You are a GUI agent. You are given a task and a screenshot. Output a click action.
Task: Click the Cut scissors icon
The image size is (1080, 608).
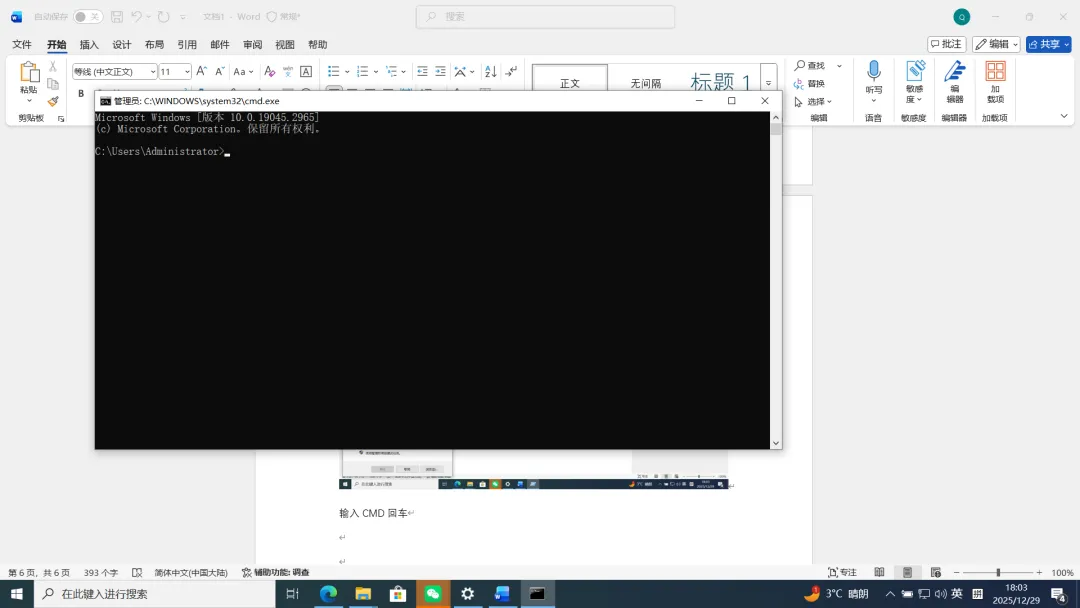(52, 67)
